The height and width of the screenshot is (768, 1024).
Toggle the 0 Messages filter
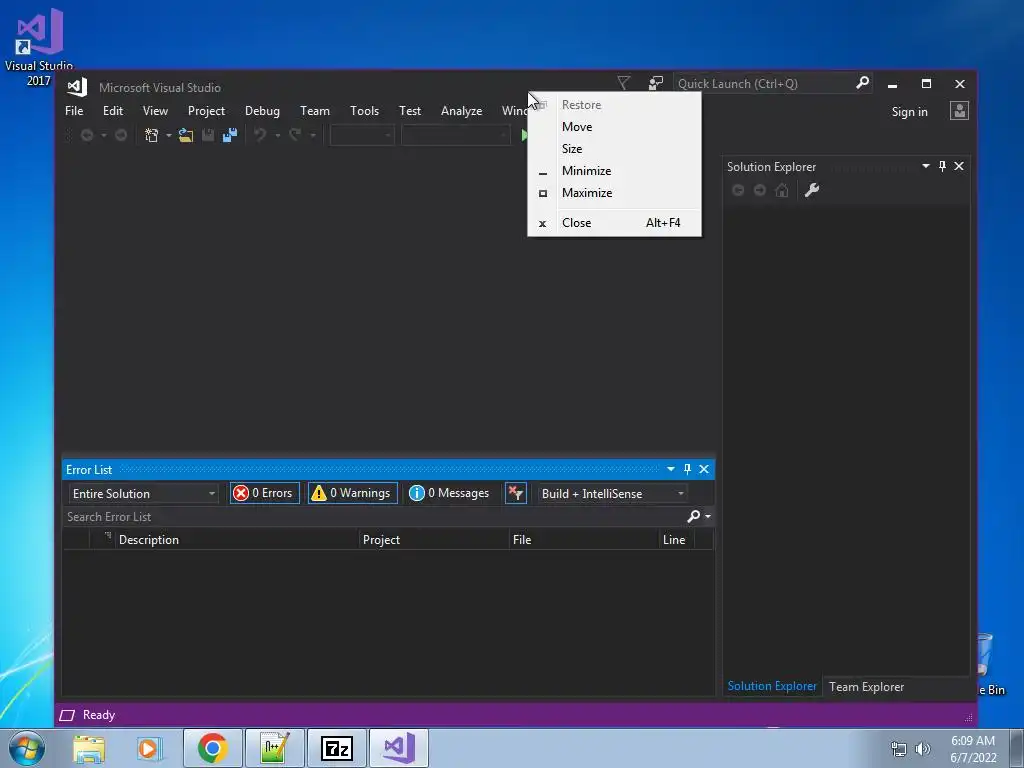point(449,493)
